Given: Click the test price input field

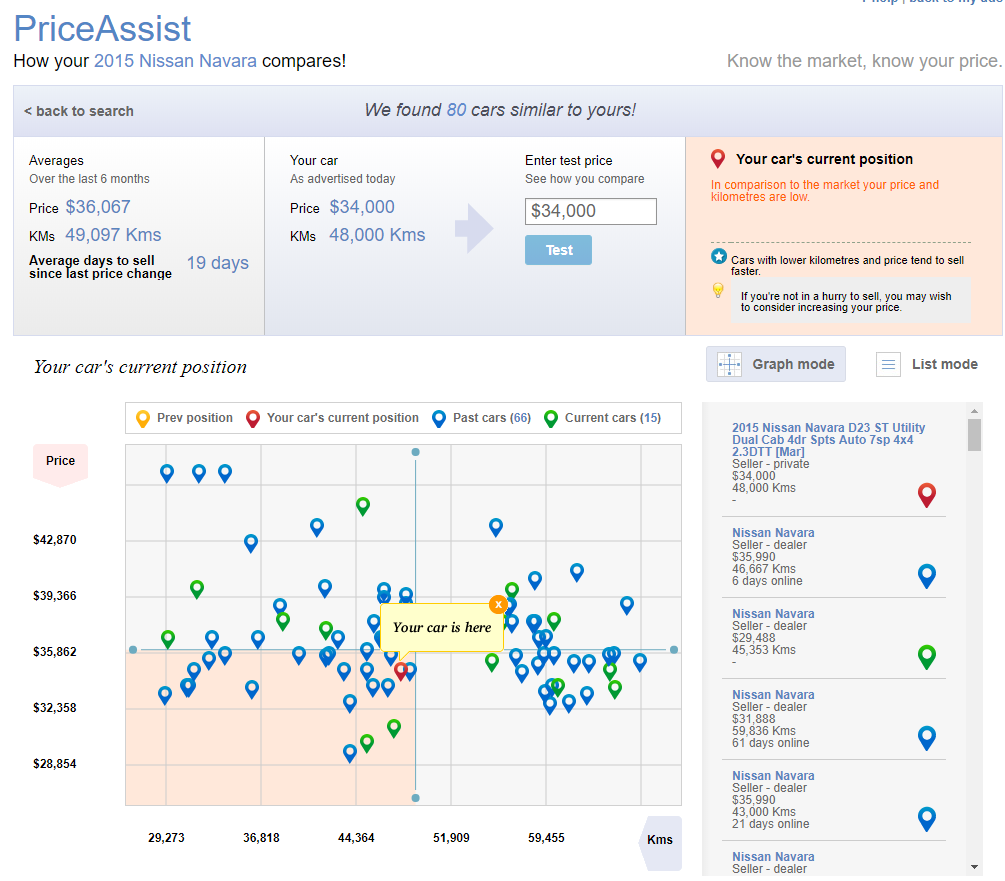Looking at the screenshot, I should (590, 211).
